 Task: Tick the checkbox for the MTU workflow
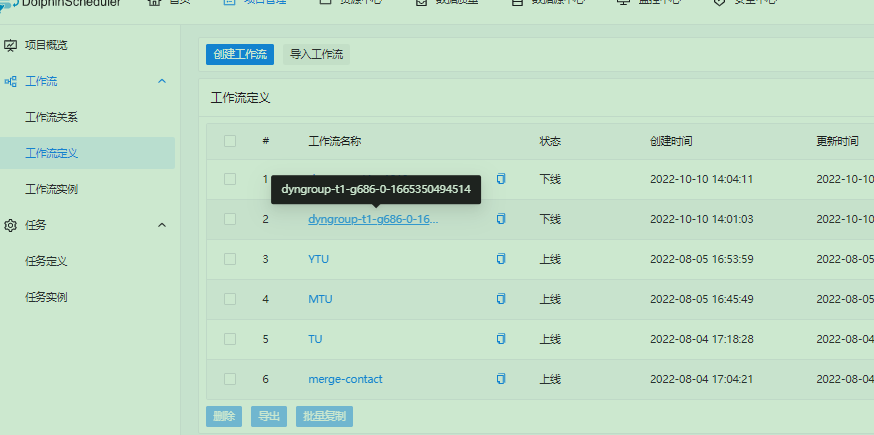(x=230, y=299)
